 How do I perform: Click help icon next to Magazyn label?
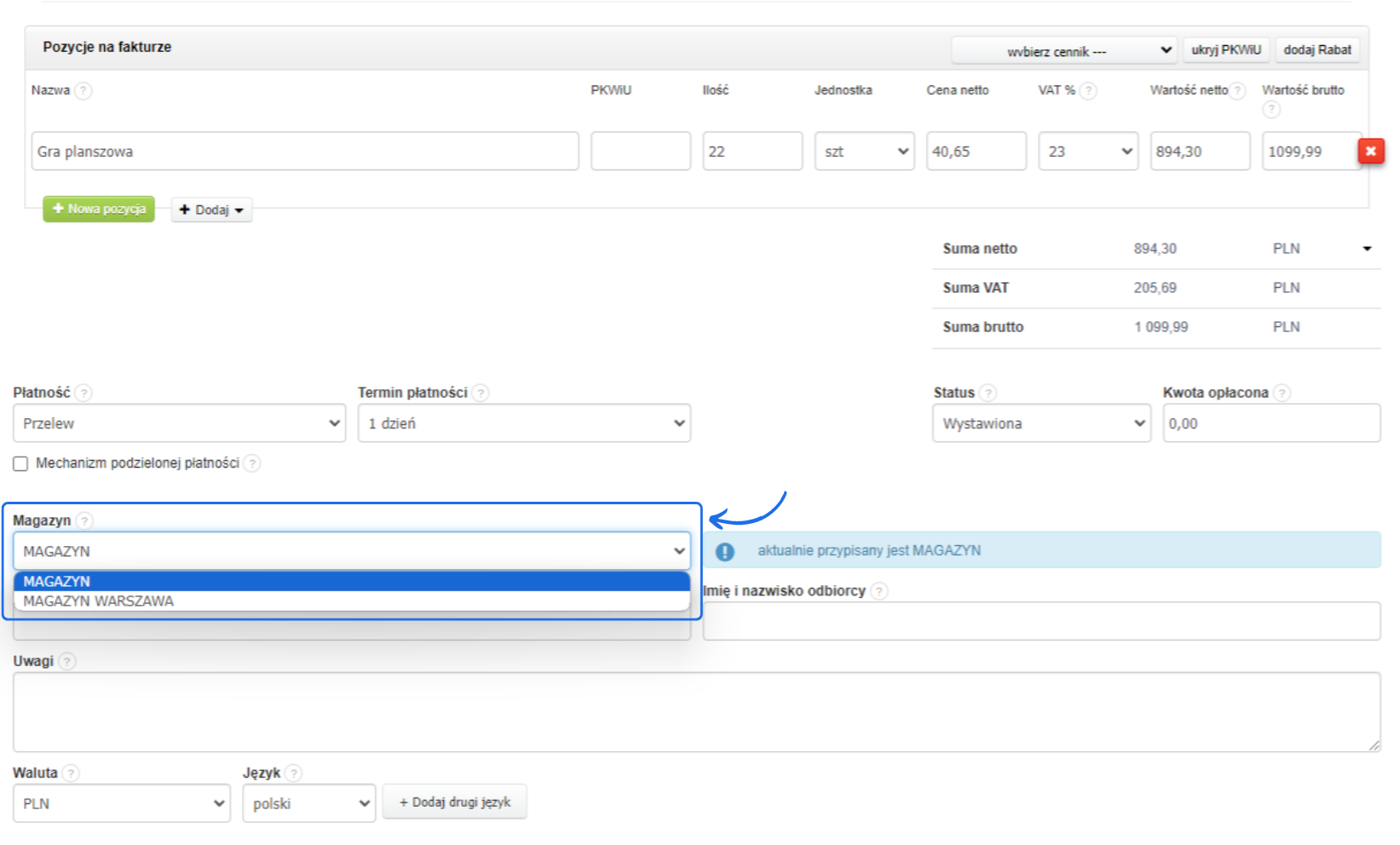click(x=84, y=520)
